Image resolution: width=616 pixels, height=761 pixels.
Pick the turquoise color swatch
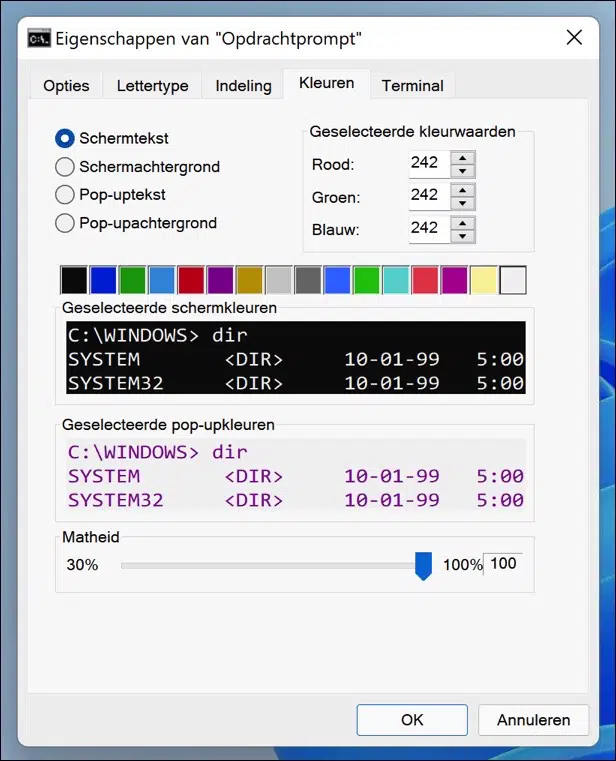pos(396,280)
